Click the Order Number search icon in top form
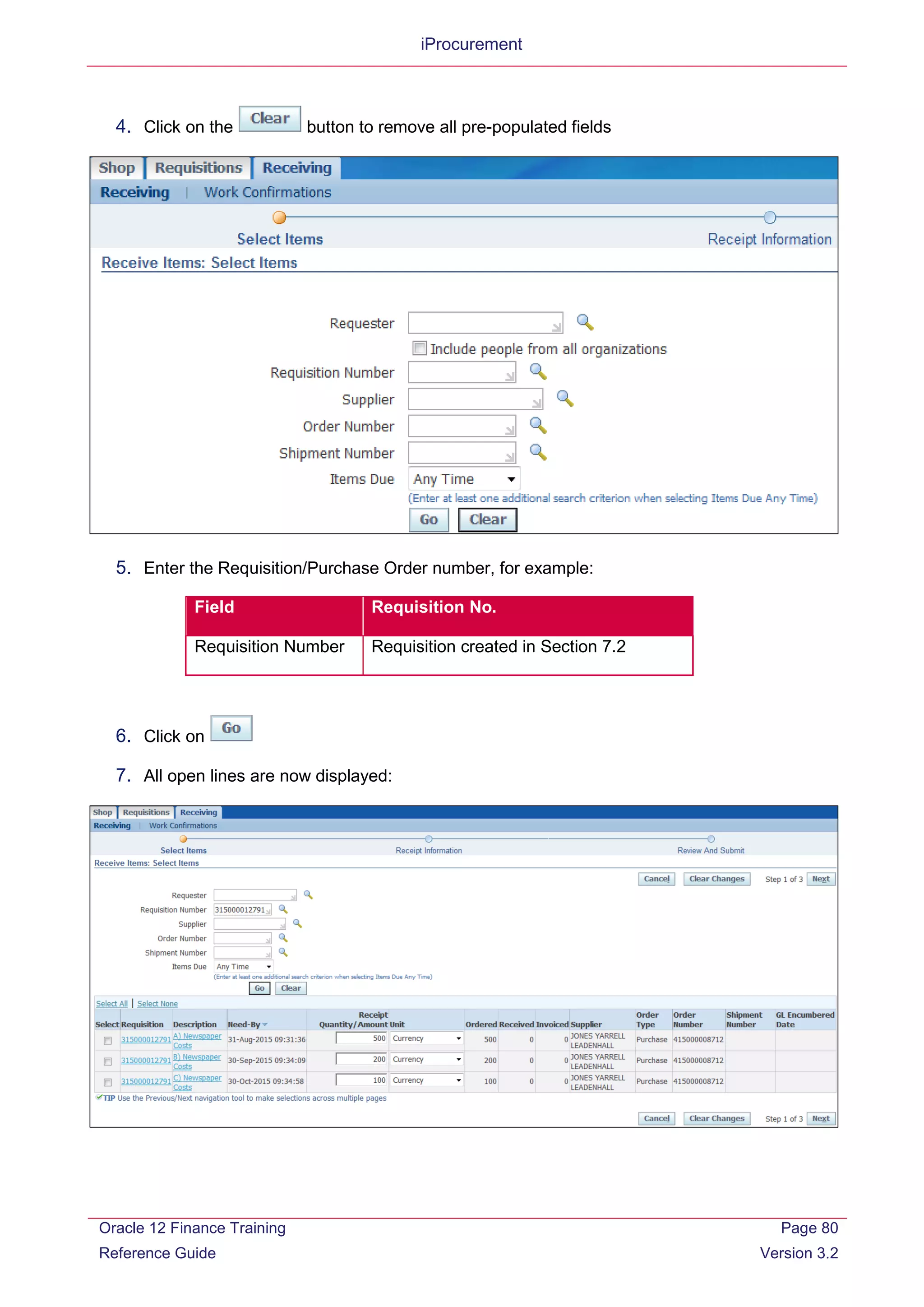The height and width of the screenshot is (1307, 924). (538, 425)
